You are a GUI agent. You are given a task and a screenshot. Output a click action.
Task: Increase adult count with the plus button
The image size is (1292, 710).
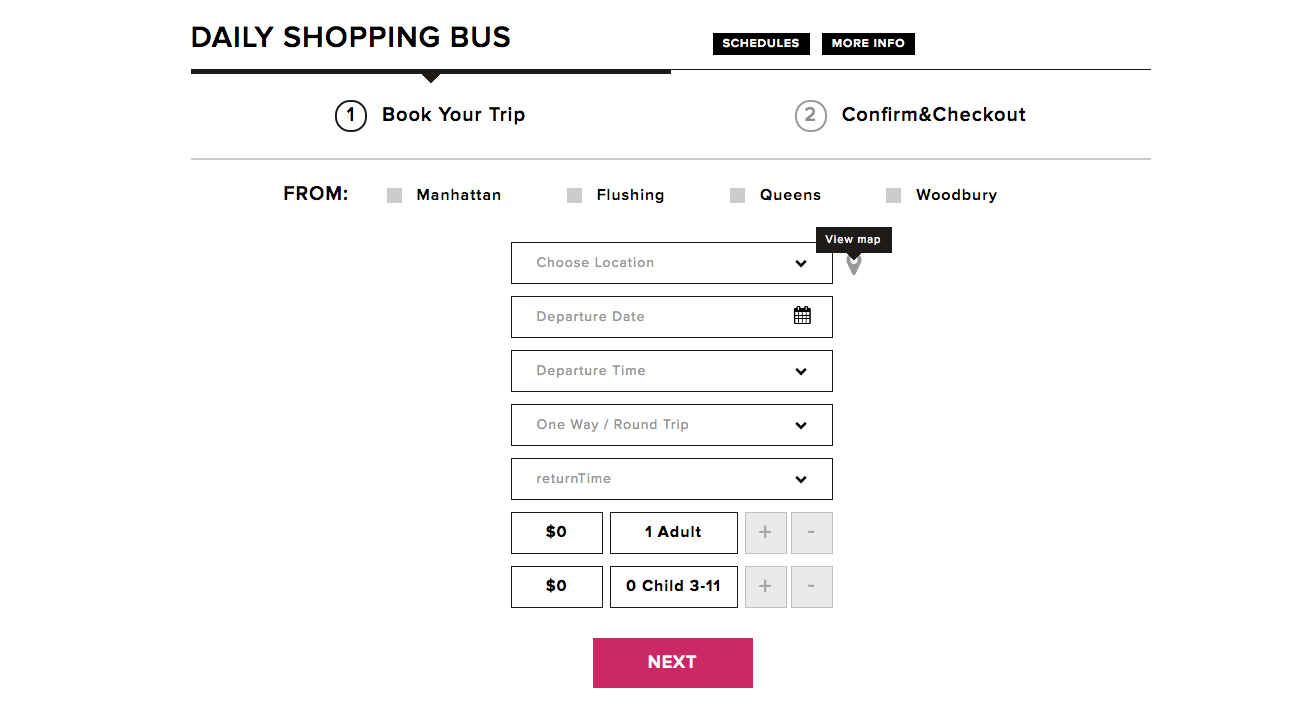pyautogui.click(x=765, y=533)
